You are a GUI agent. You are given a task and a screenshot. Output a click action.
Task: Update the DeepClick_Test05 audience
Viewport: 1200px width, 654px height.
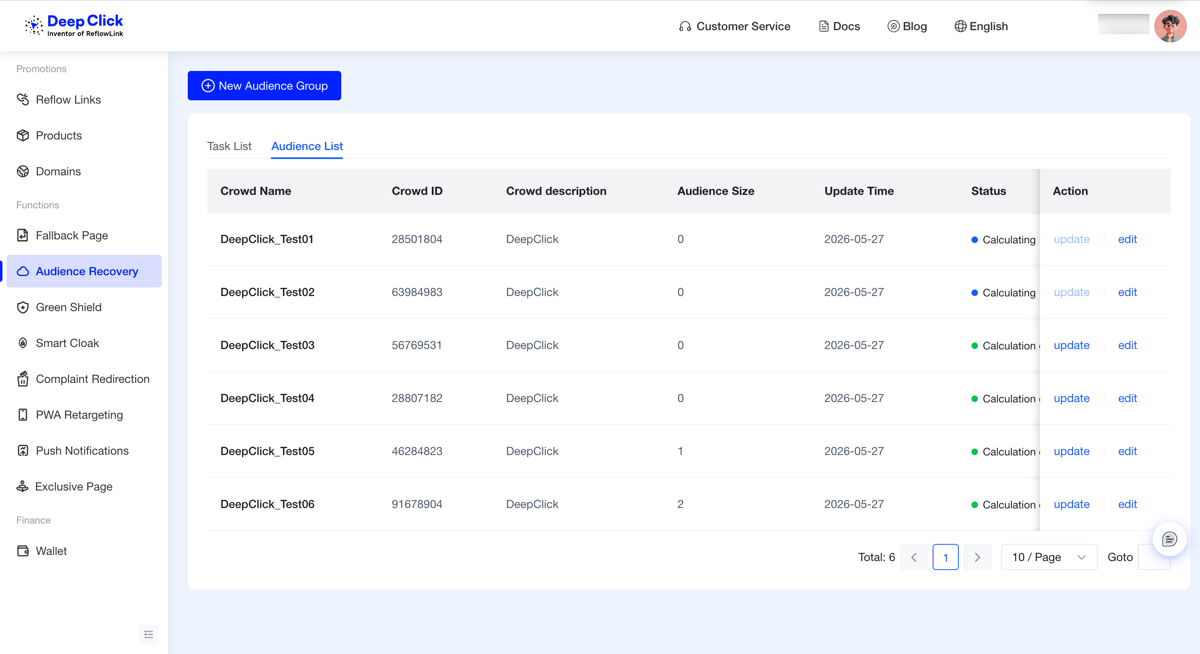(1071, 451)
